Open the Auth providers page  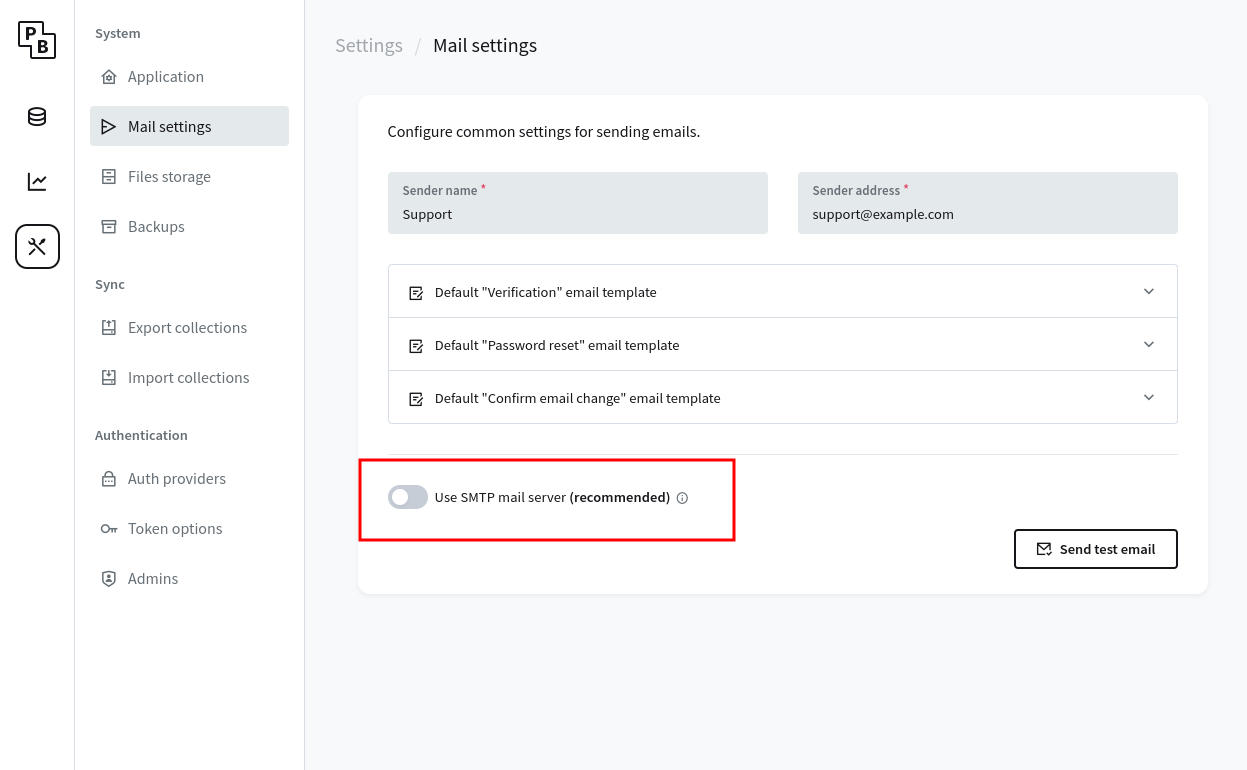click(176, 479)
